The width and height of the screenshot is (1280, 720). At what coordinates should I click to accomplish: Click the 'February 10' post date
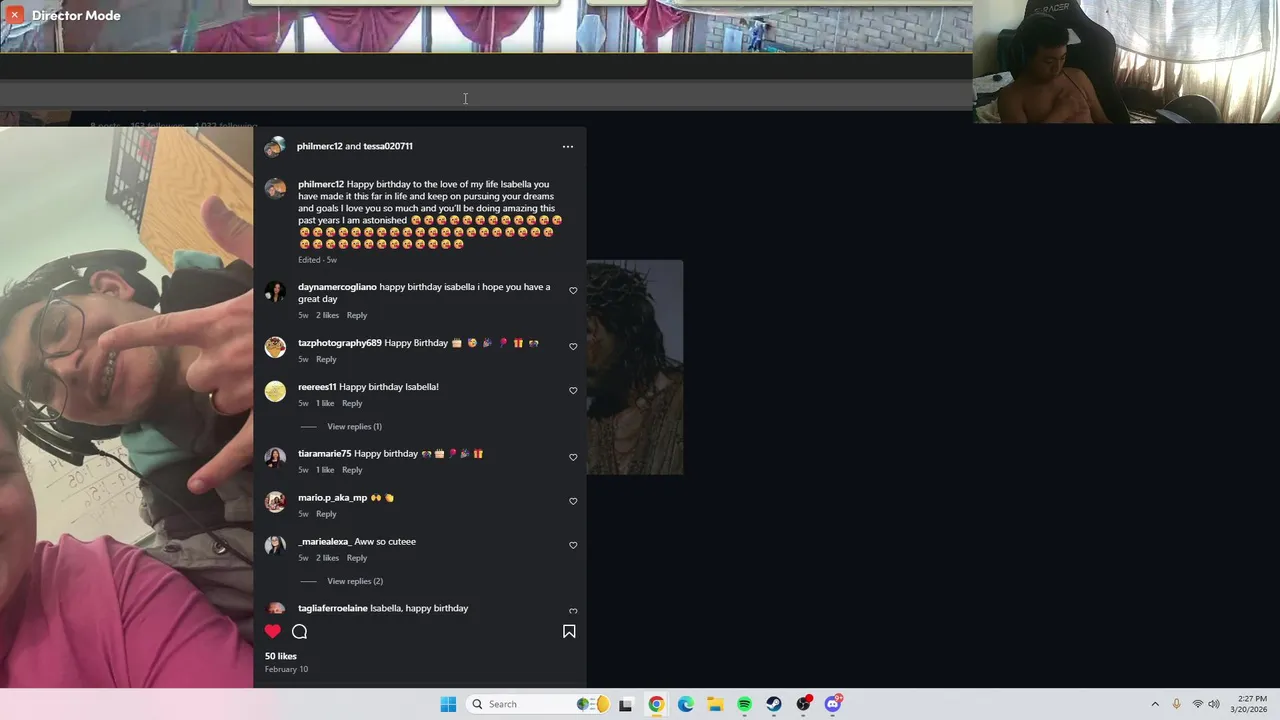coord(286,669)
